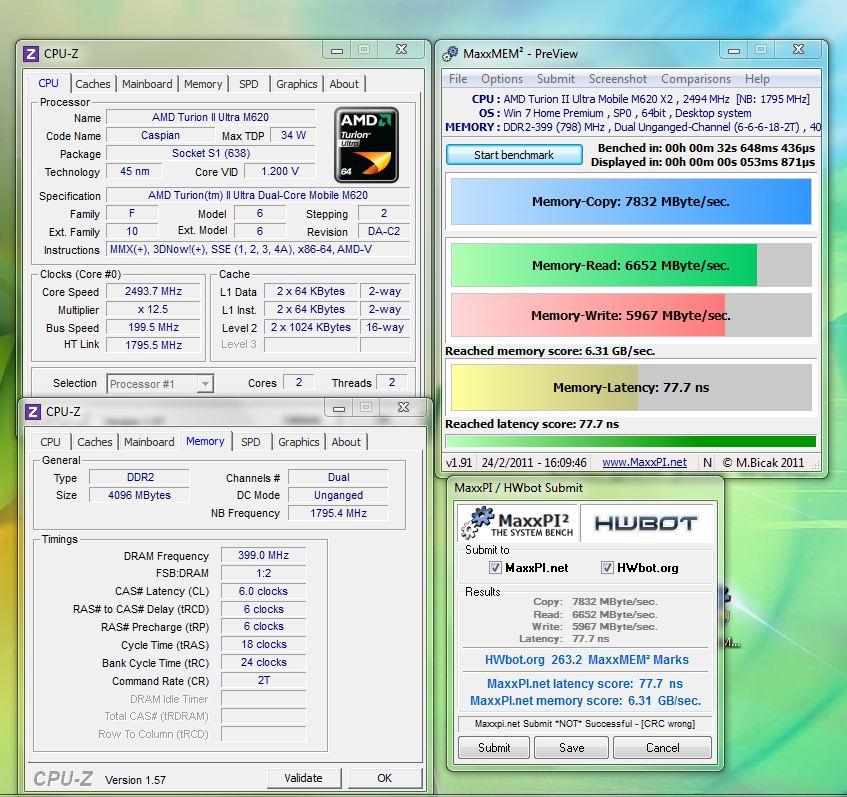Image resolution: width=847 pixels, height=797 pixels.
Task: Click the MaxxMEM status bar resize grip
Action: tap(816, 465)
